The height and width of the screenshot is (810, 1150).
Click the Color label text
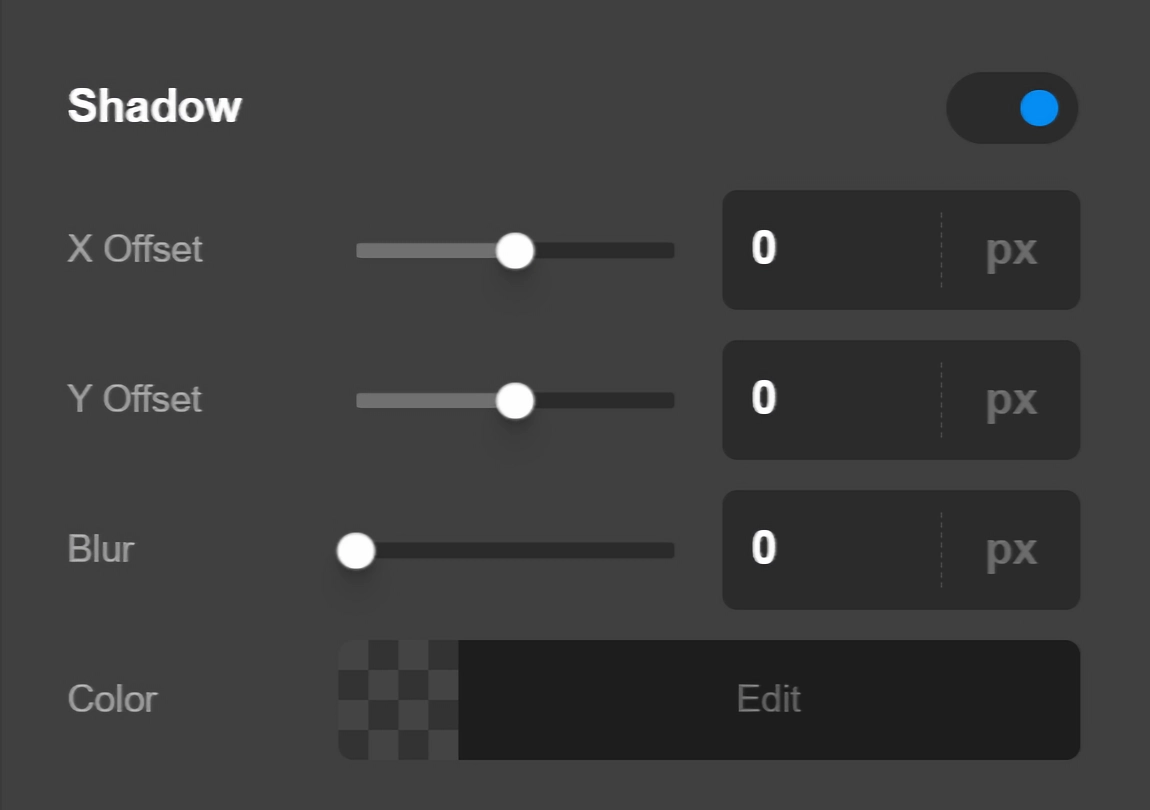(111, 700)
